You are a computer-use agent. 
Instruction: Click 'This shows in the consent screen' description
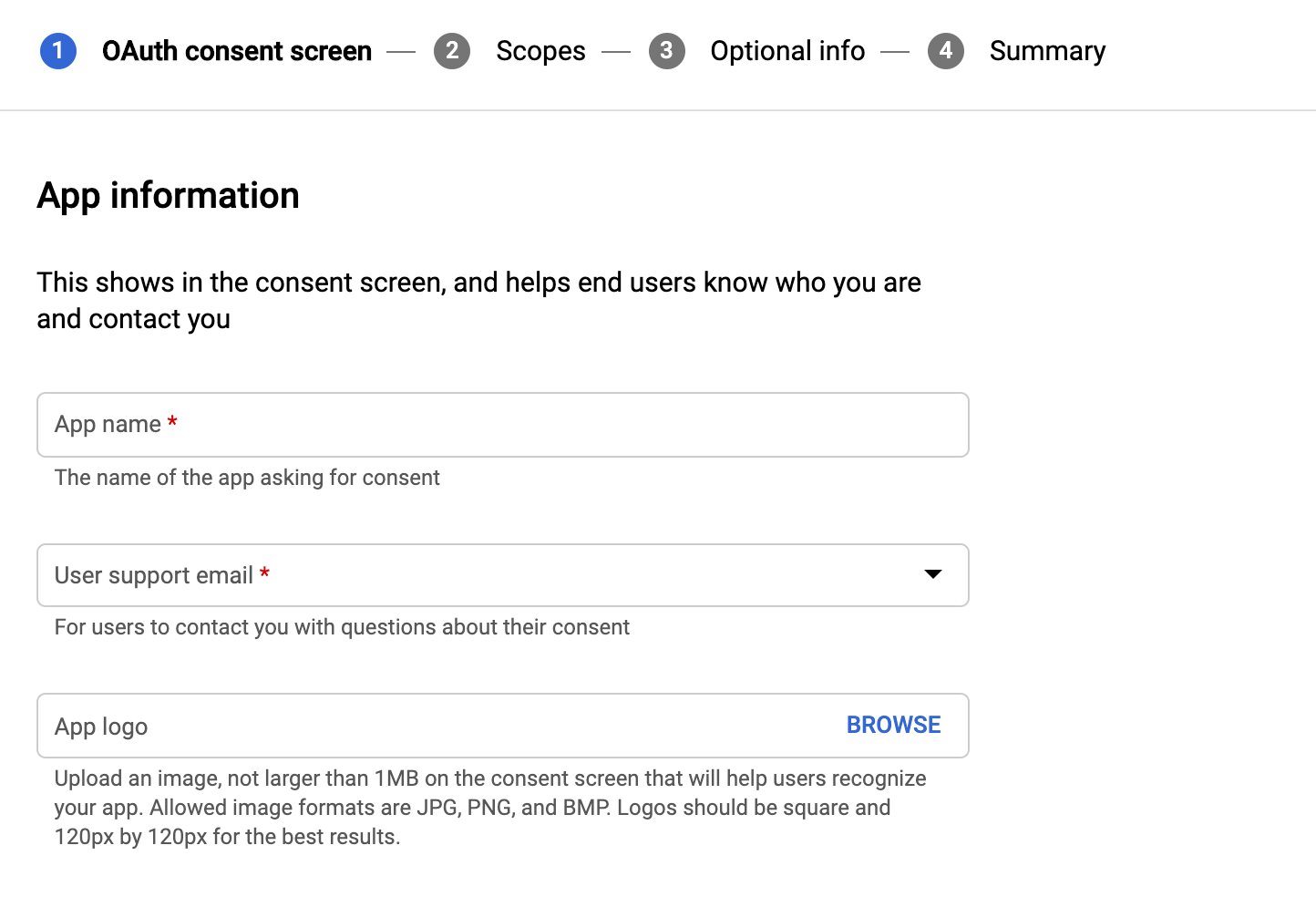(478, 301)
